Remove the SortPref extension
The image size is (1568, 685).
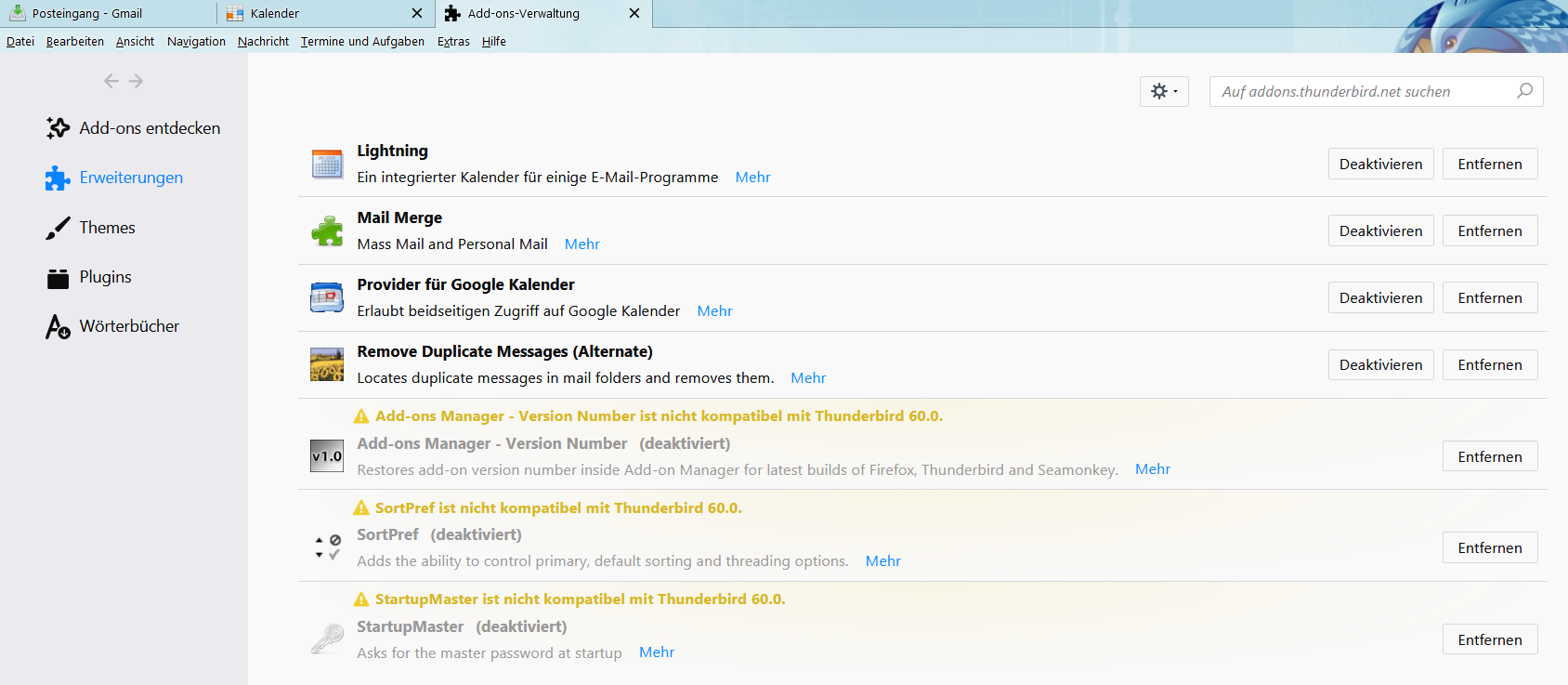tap(1490, 547)
